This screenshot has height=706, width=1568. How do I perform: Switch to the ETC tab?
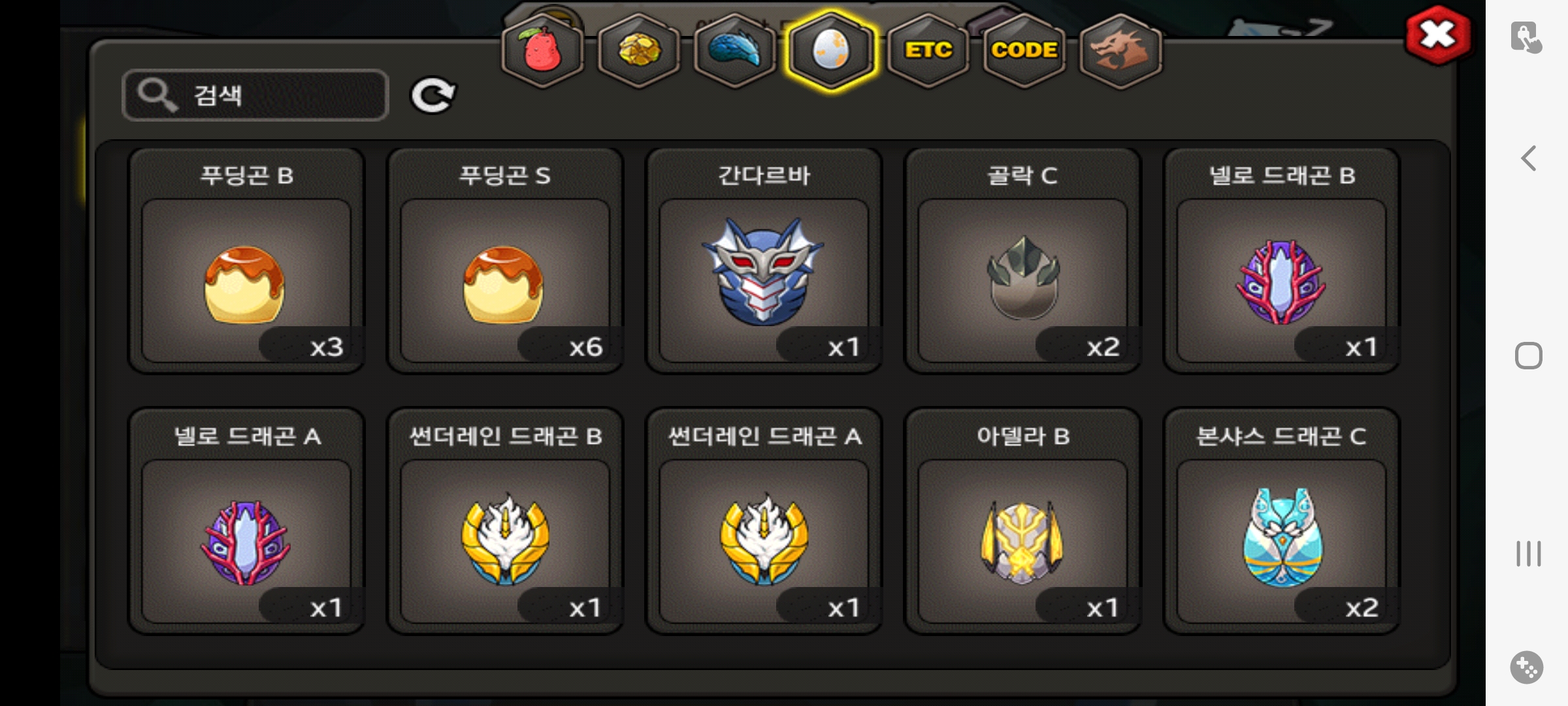point(928,50)
